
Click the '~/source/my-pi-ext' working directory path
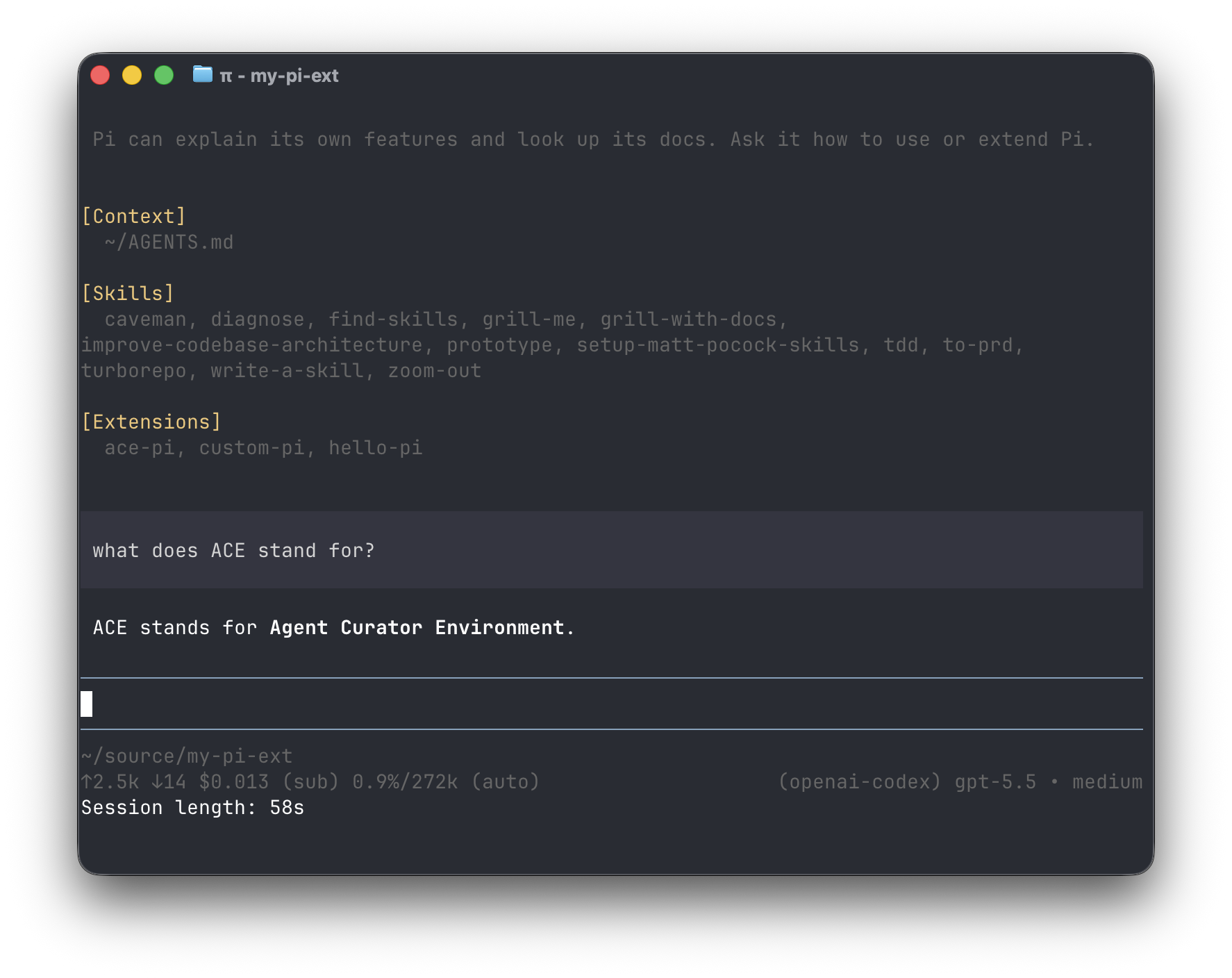pos(187,756)
